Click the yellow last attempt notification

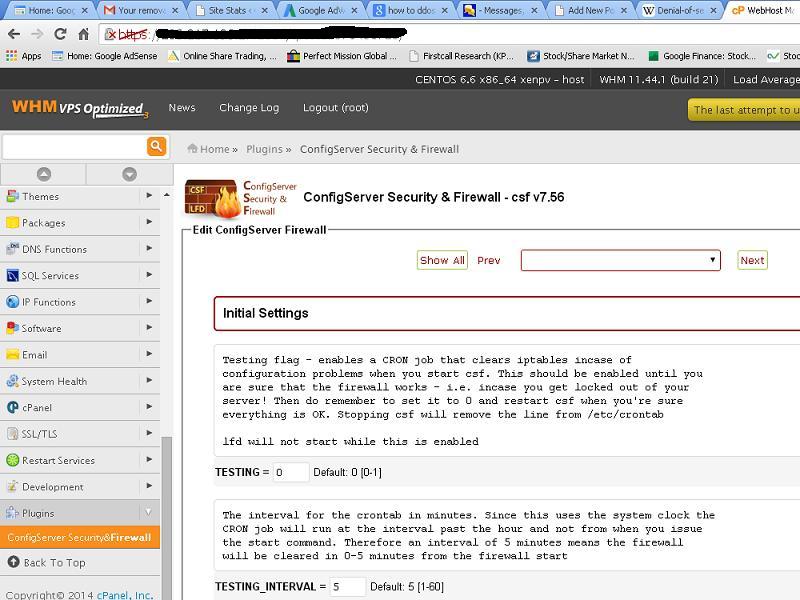coord(744,110)
